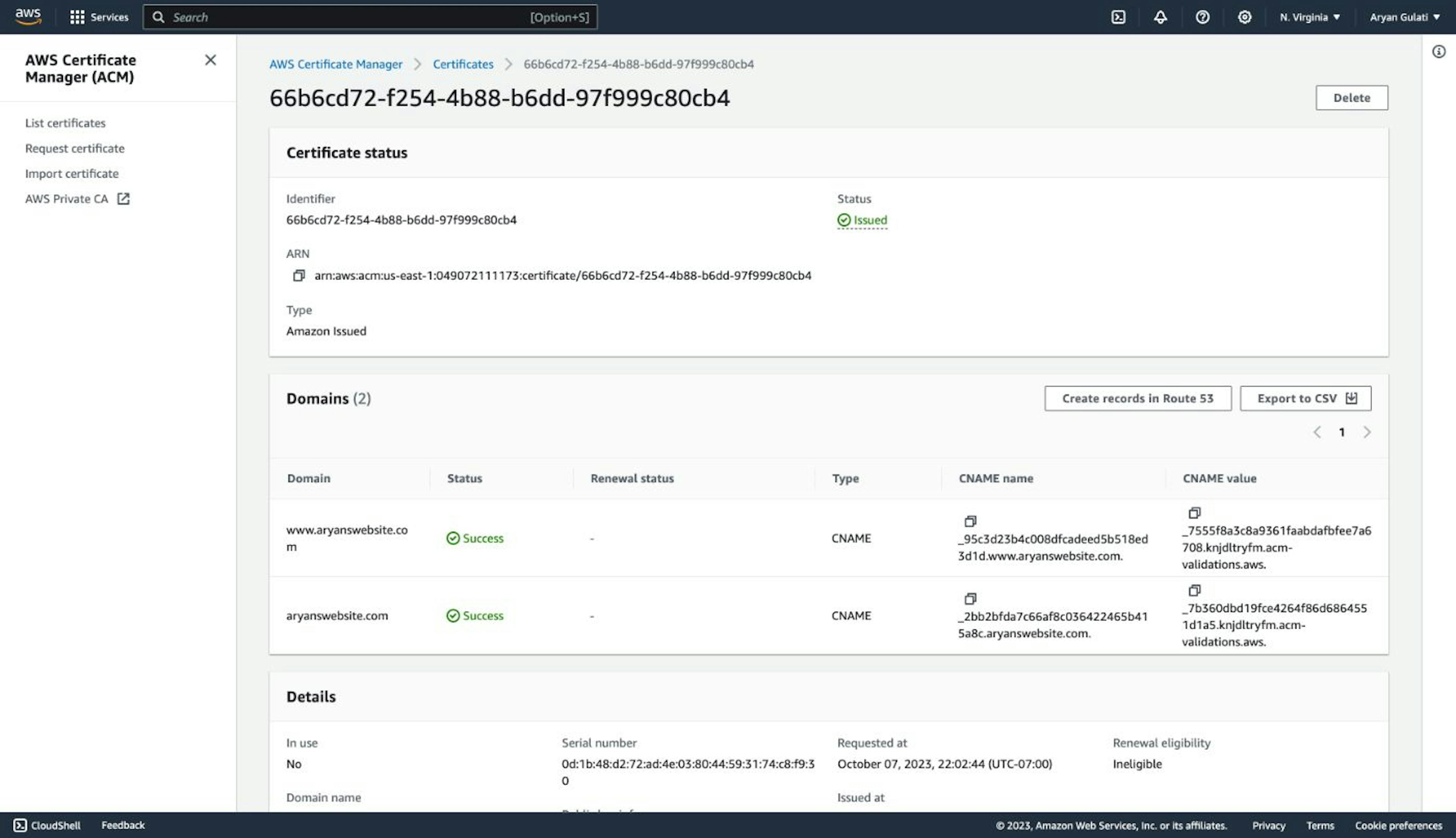Click the List certificates sidebar link
Viewport: 1456px width, 838px height.
[x=65, y=122]
